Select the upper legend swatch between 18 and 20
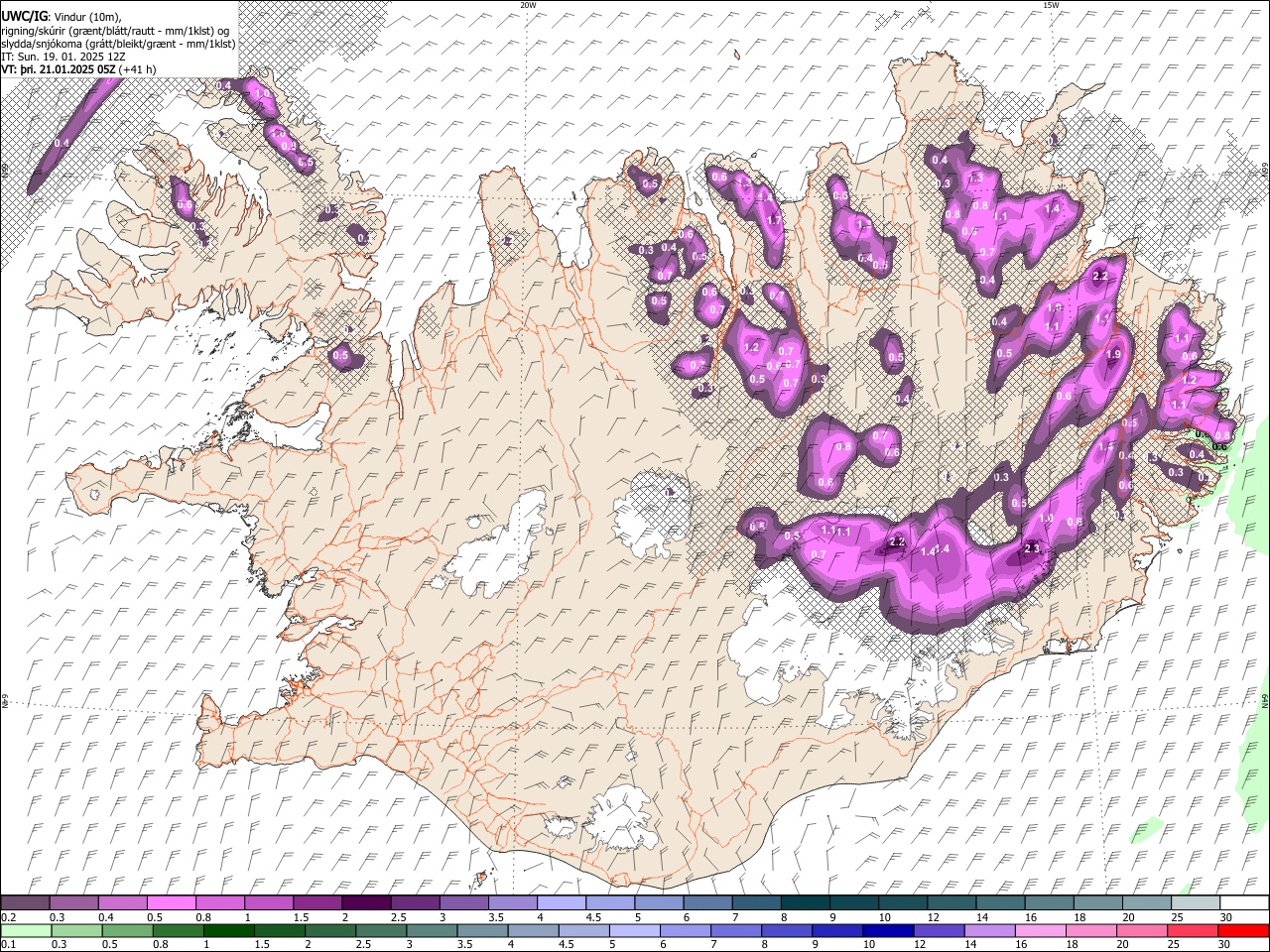Image resolution: width=1270 pixels, height=952 pixels. (x=1097, y=903)
